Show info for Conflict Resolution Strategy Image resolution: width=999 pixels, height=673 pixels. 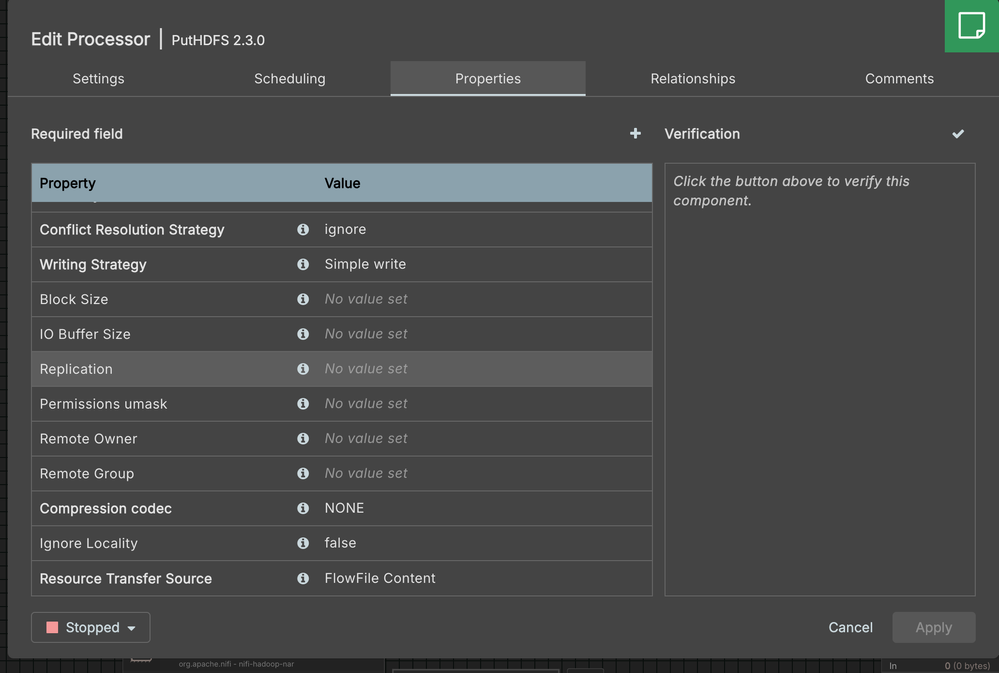[x=303, y=229]
